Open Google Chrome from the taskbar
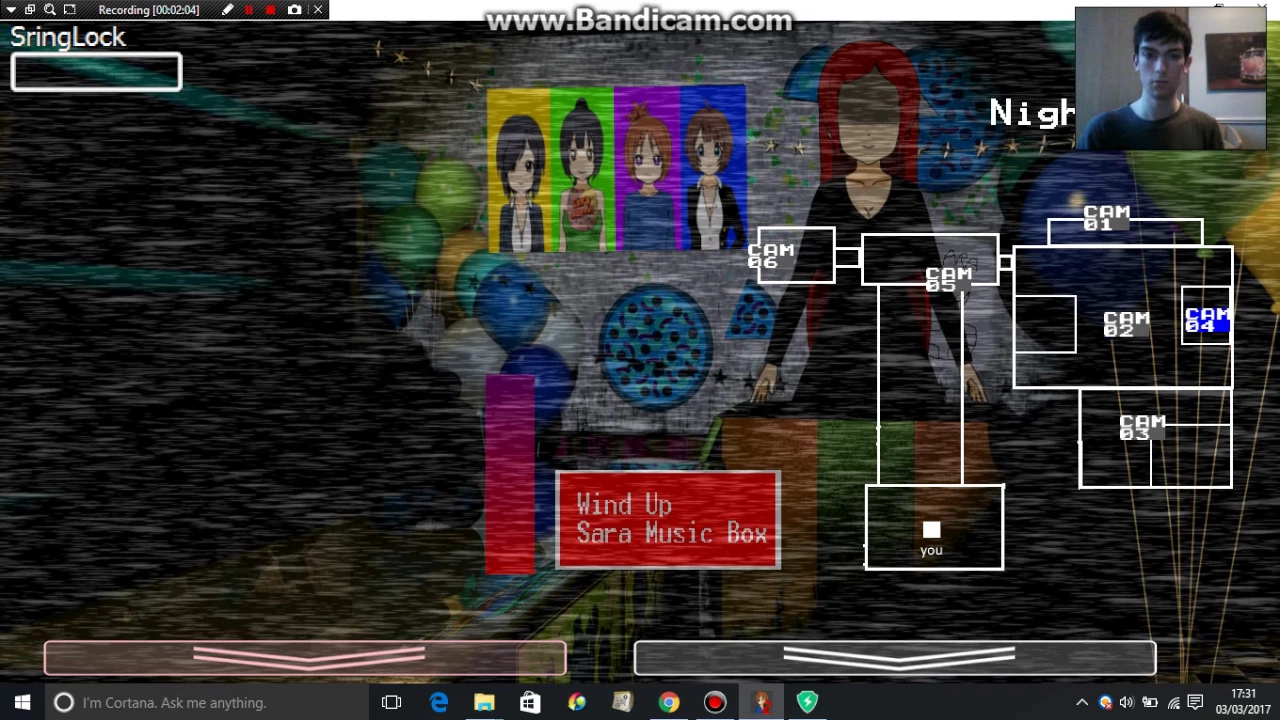The image size is (1280, 720). [668, 702]
